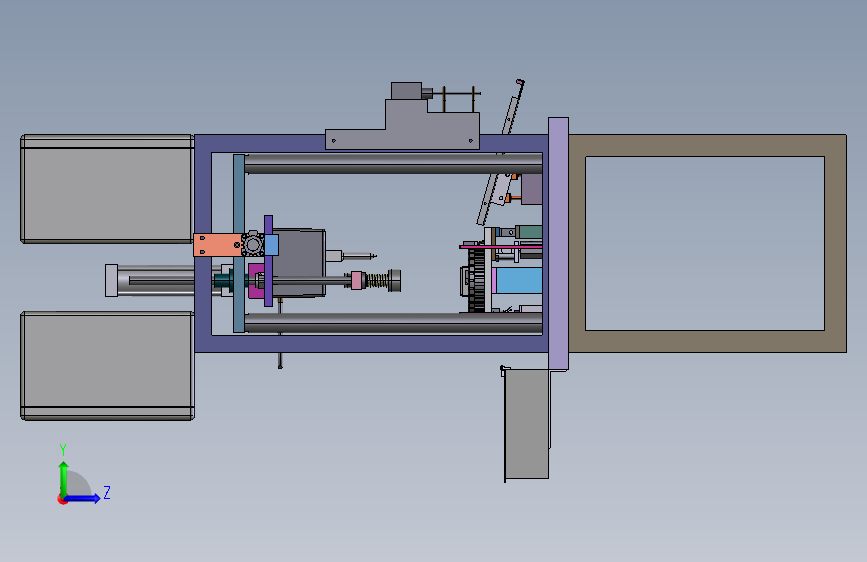The width and height of the screenshot is (867, 562).
Task: Select the upper dark guide rod
Action: [x=393, y=164]
